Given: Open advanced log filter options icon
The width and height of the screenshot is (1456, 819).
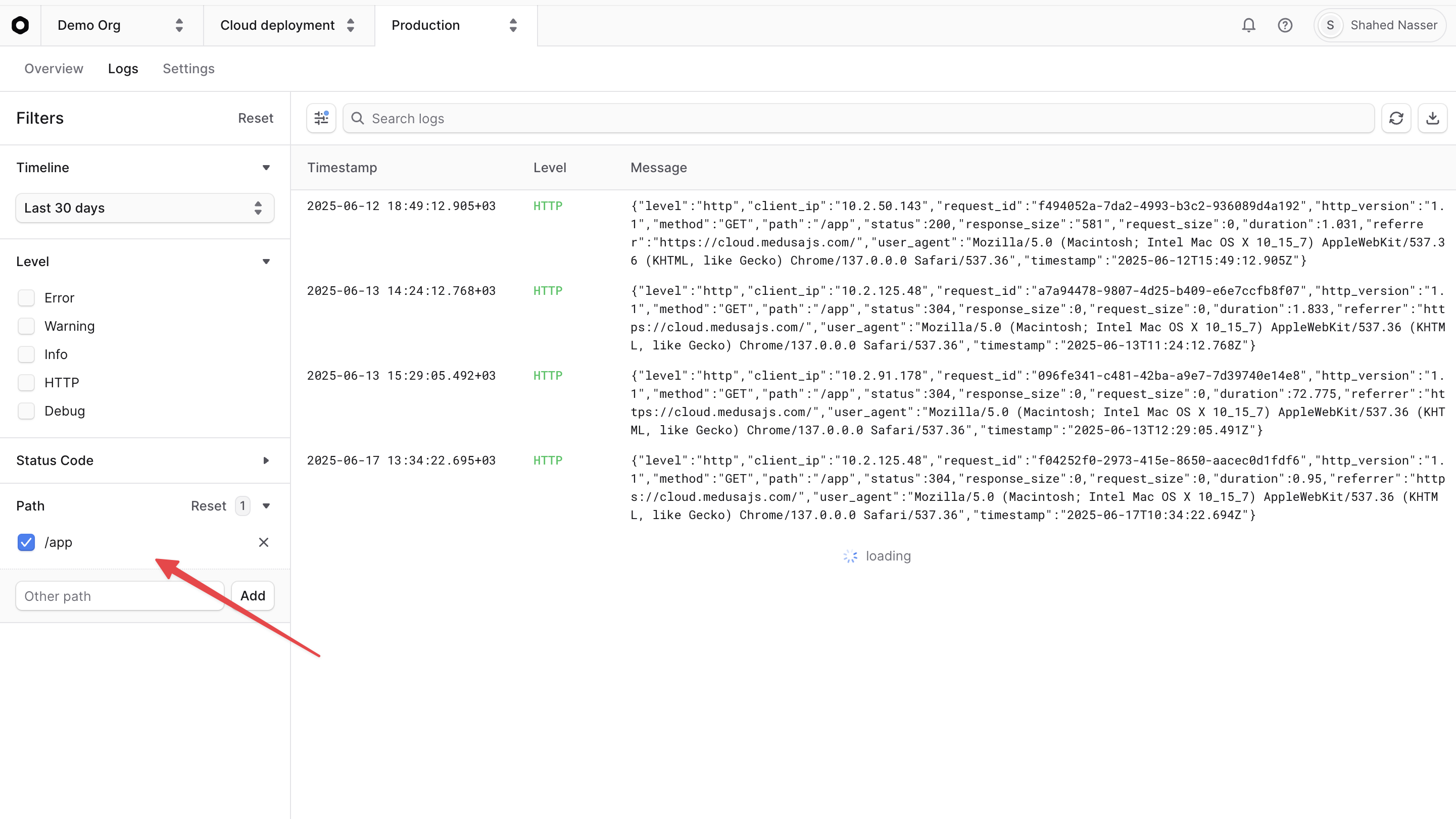Looking at the screenshot, I should point(321,118).
